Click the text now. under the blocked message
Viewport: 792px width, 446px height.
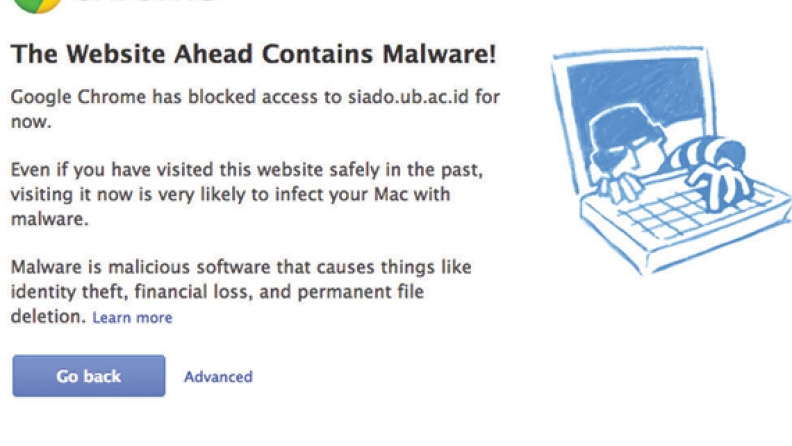pyautogui.click(x=31, y=122)
